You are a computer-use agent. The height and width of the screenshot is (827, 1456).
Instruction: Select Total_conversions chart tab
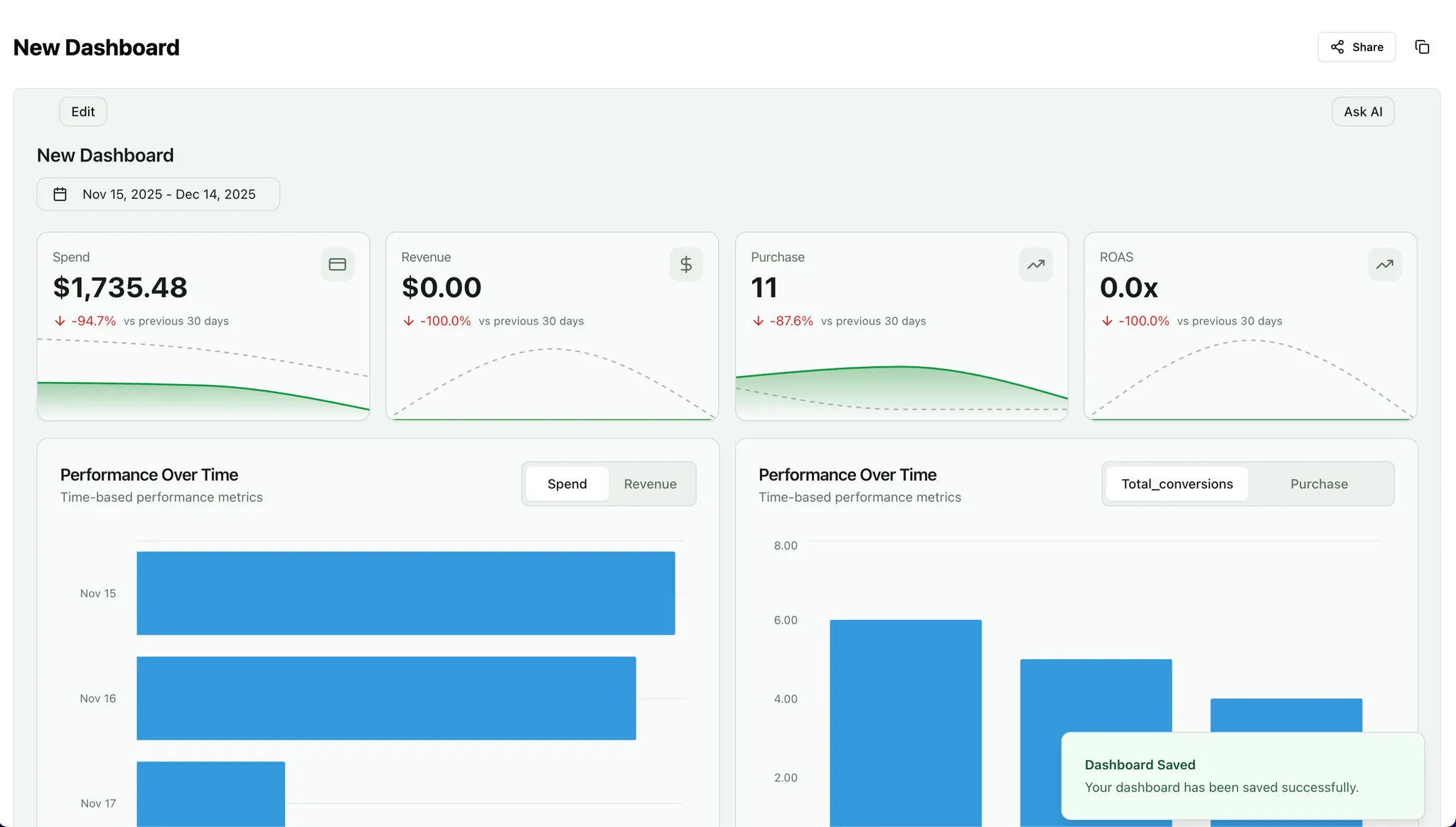point(1177,484)
